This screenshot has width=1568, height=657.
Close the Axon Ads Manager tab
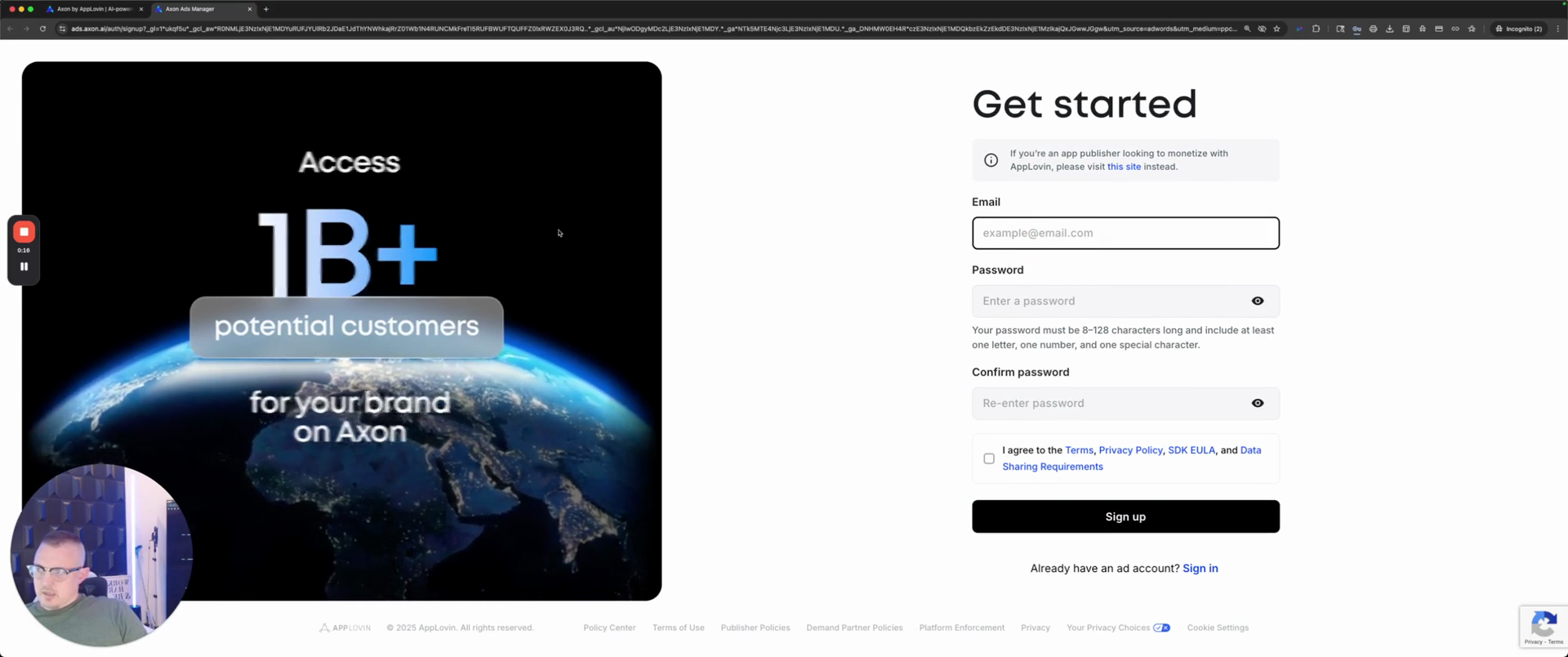coord(250,9)
